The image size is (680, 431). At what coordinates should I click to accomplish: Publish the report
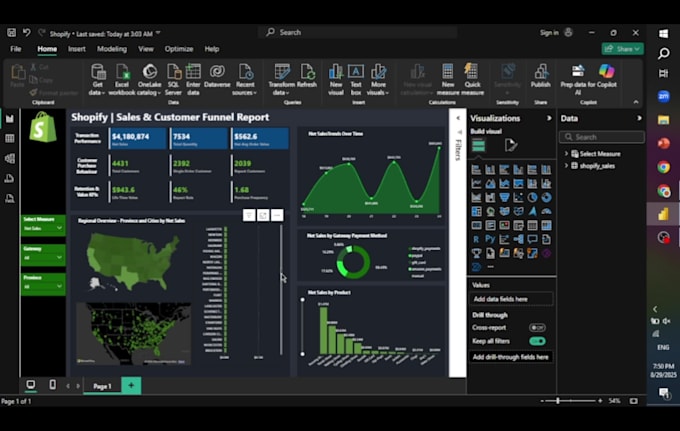point(540,76)
